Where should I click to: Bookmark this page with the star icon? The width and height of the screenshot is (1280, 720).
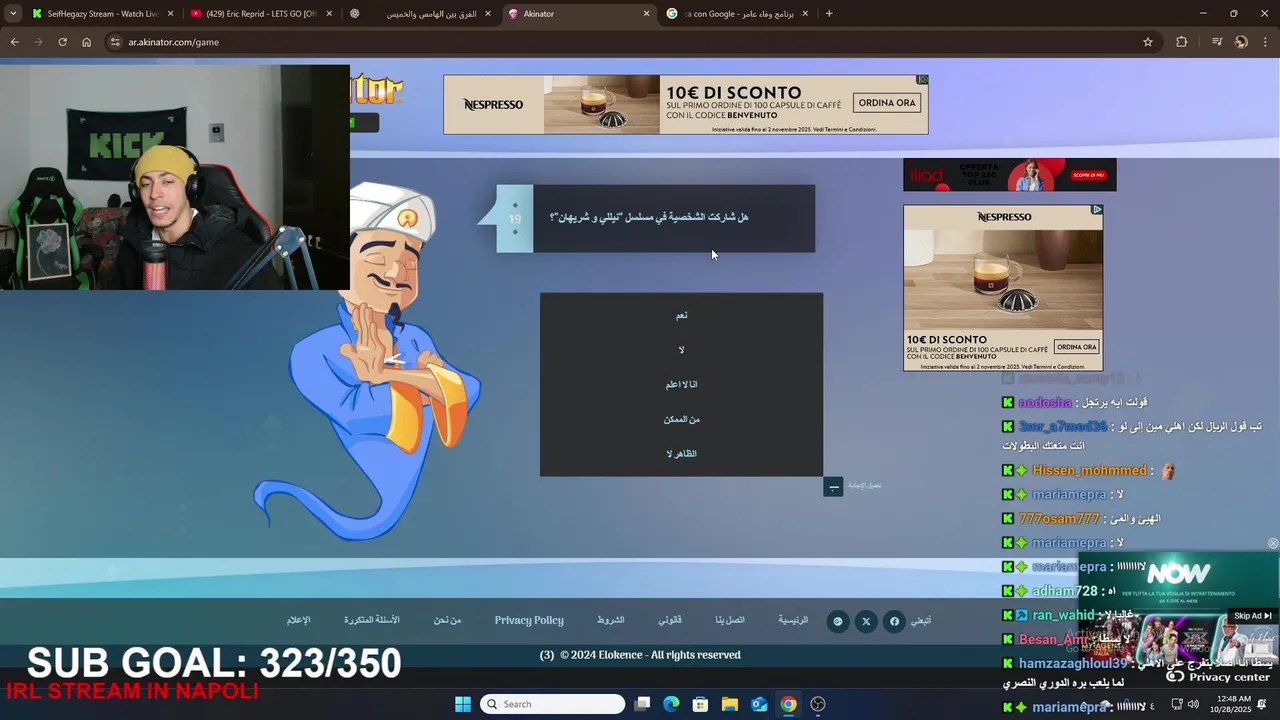click(x=1148, y=42)
